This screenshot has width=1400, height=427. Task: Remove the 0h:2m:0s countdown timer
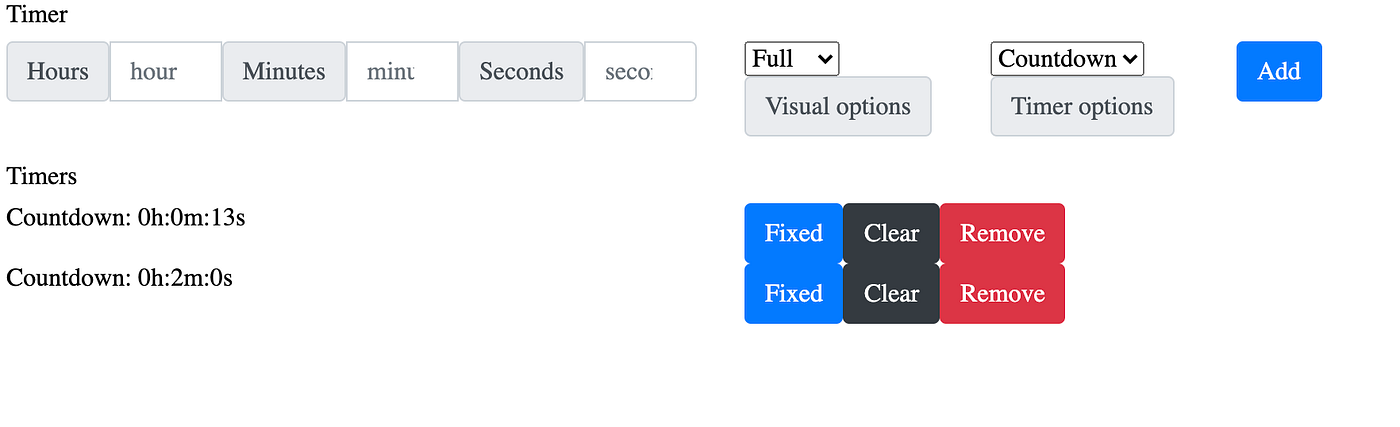click(1002, 293)
